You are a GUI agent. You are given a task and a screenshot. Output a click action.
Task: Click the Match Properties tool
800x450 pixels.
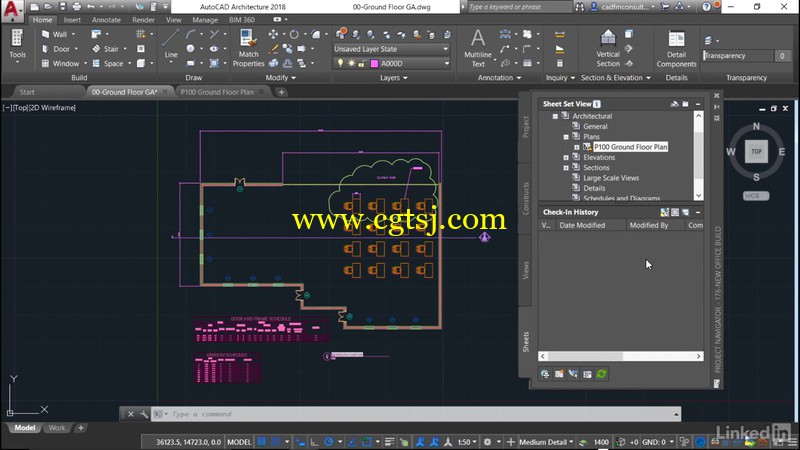click(248, 48)
